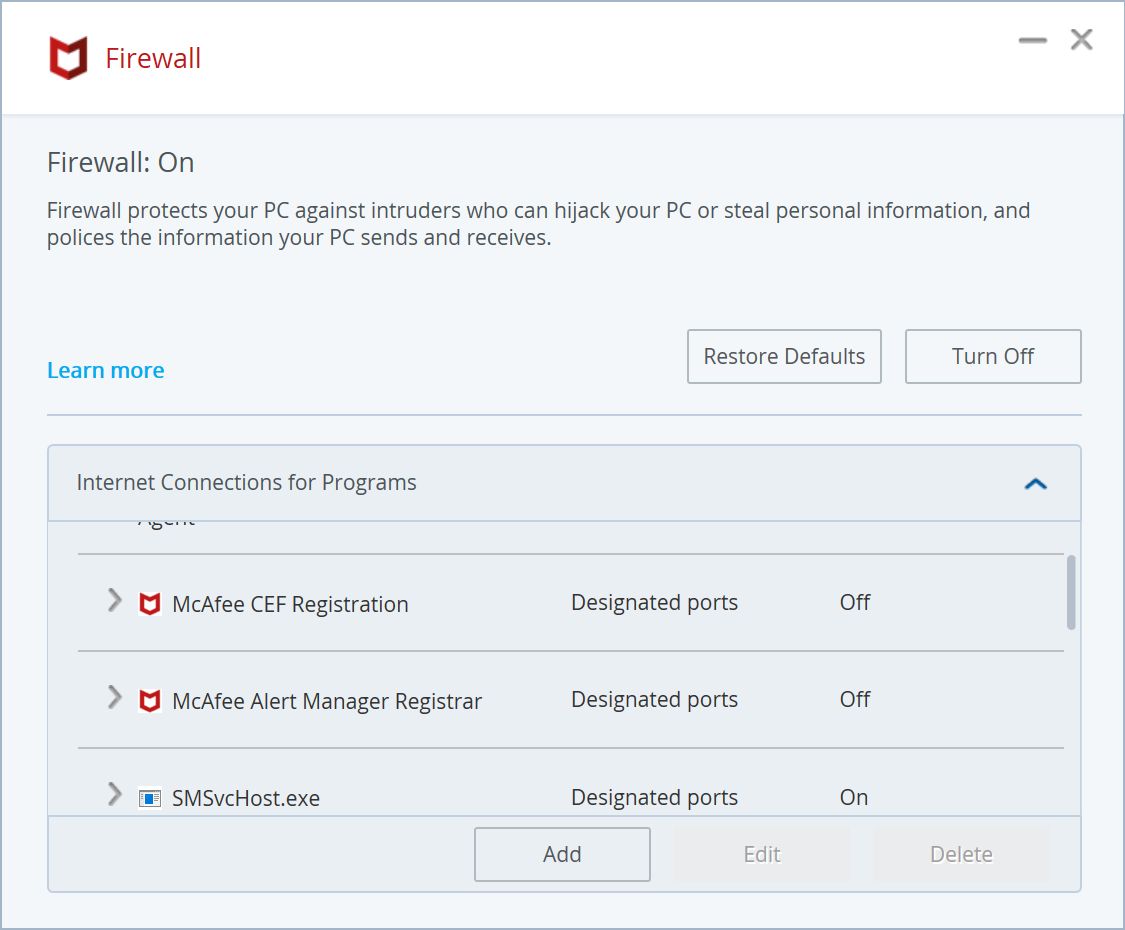Click the Internet Connections for Programs header text

246,482
